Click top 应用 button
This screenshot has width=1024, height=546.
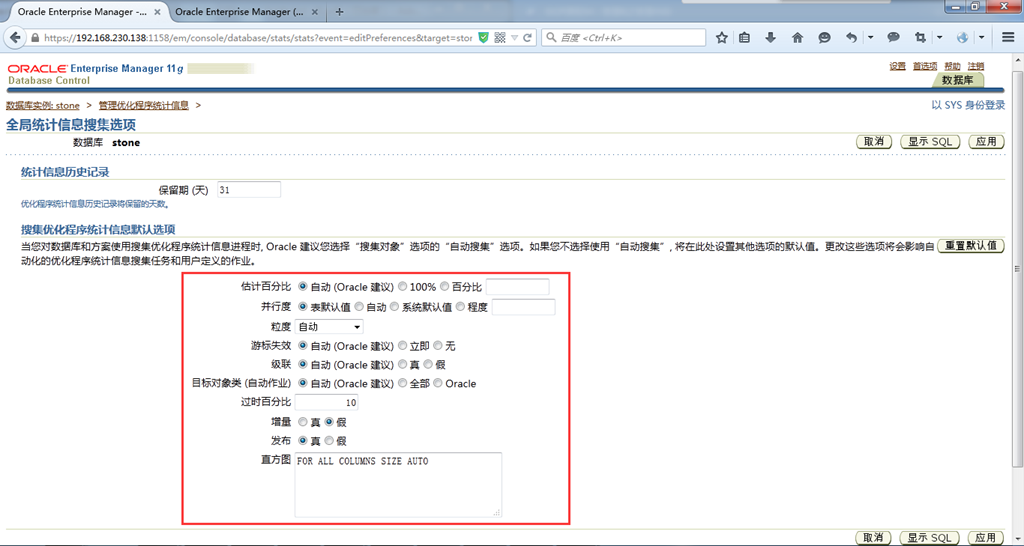pyautogui.click(x=986, y=142)
